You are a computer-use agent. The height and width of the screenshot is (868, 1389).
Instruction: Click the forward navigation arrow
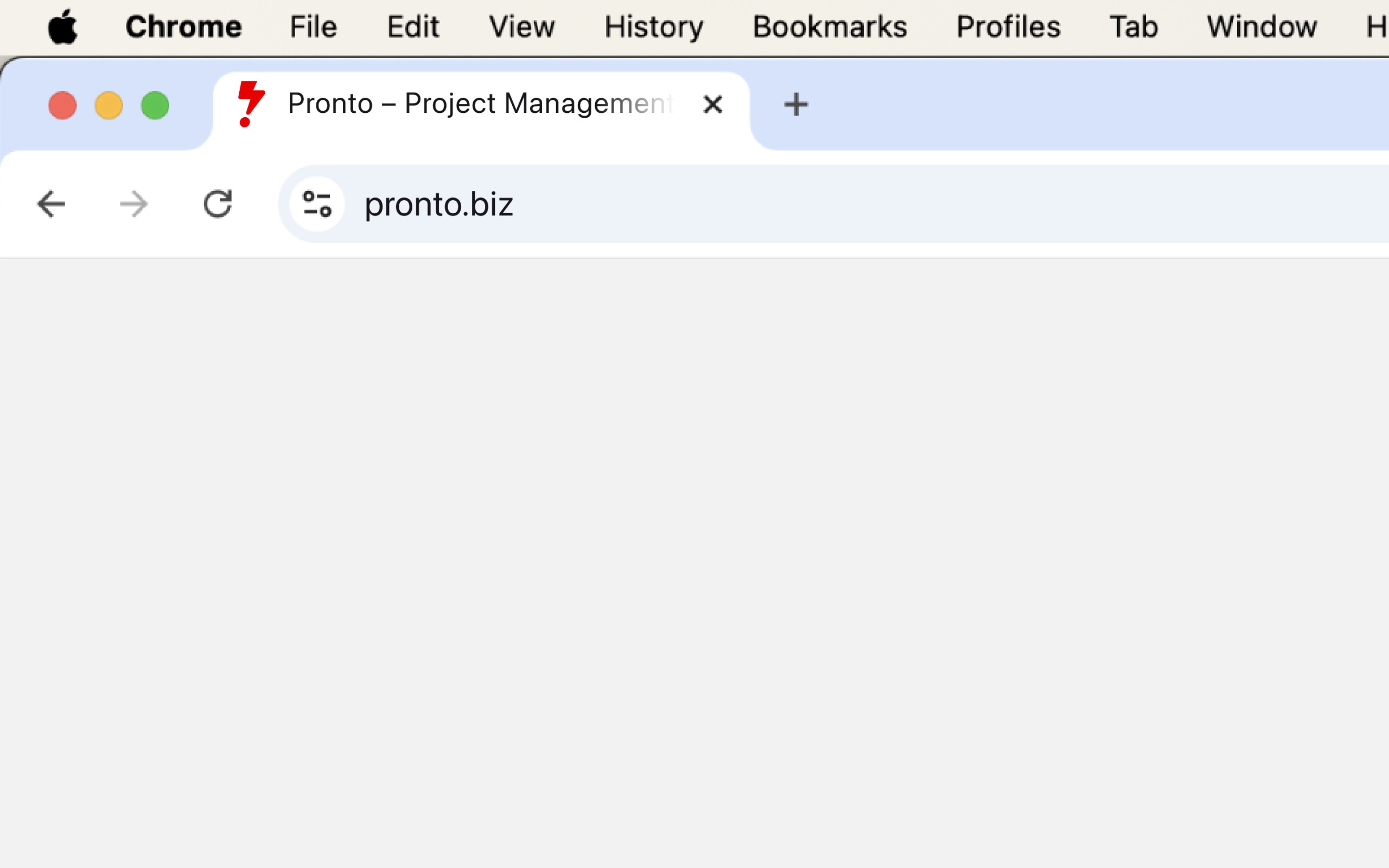(x=133, y=204)
